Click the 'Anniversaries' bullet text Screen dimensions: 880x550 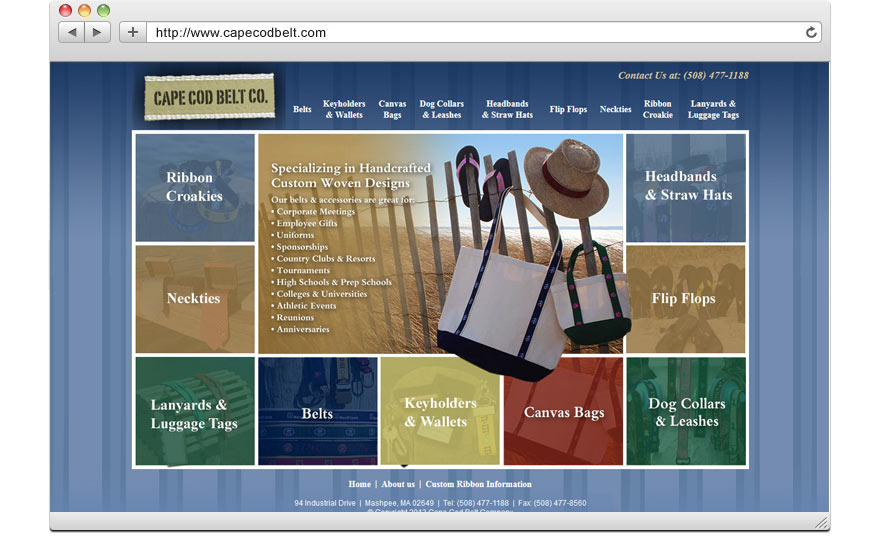point(302,329)
